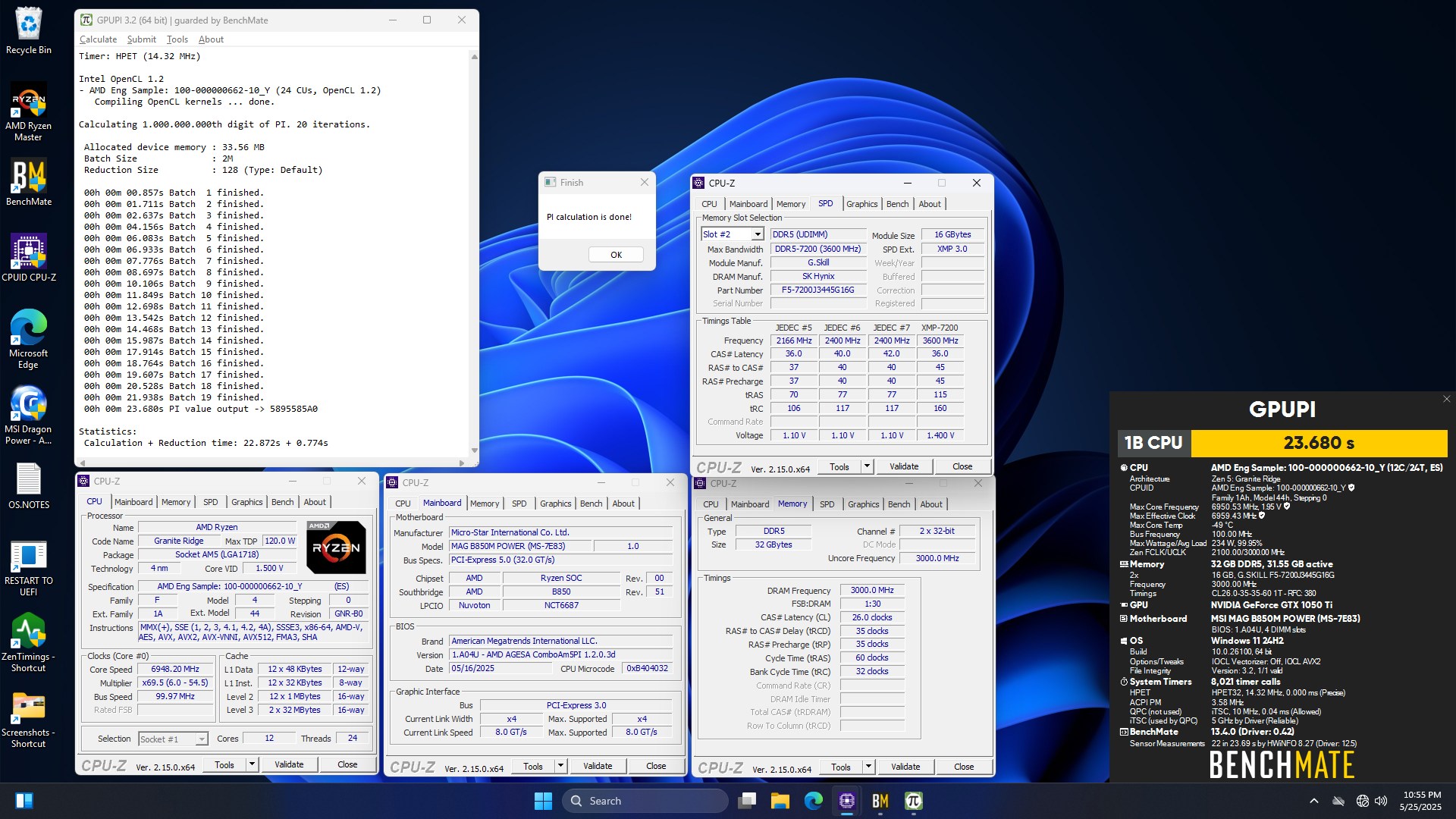Switch to BenchMate taskbar icon

pyautogui.click(x=880, y=801)
